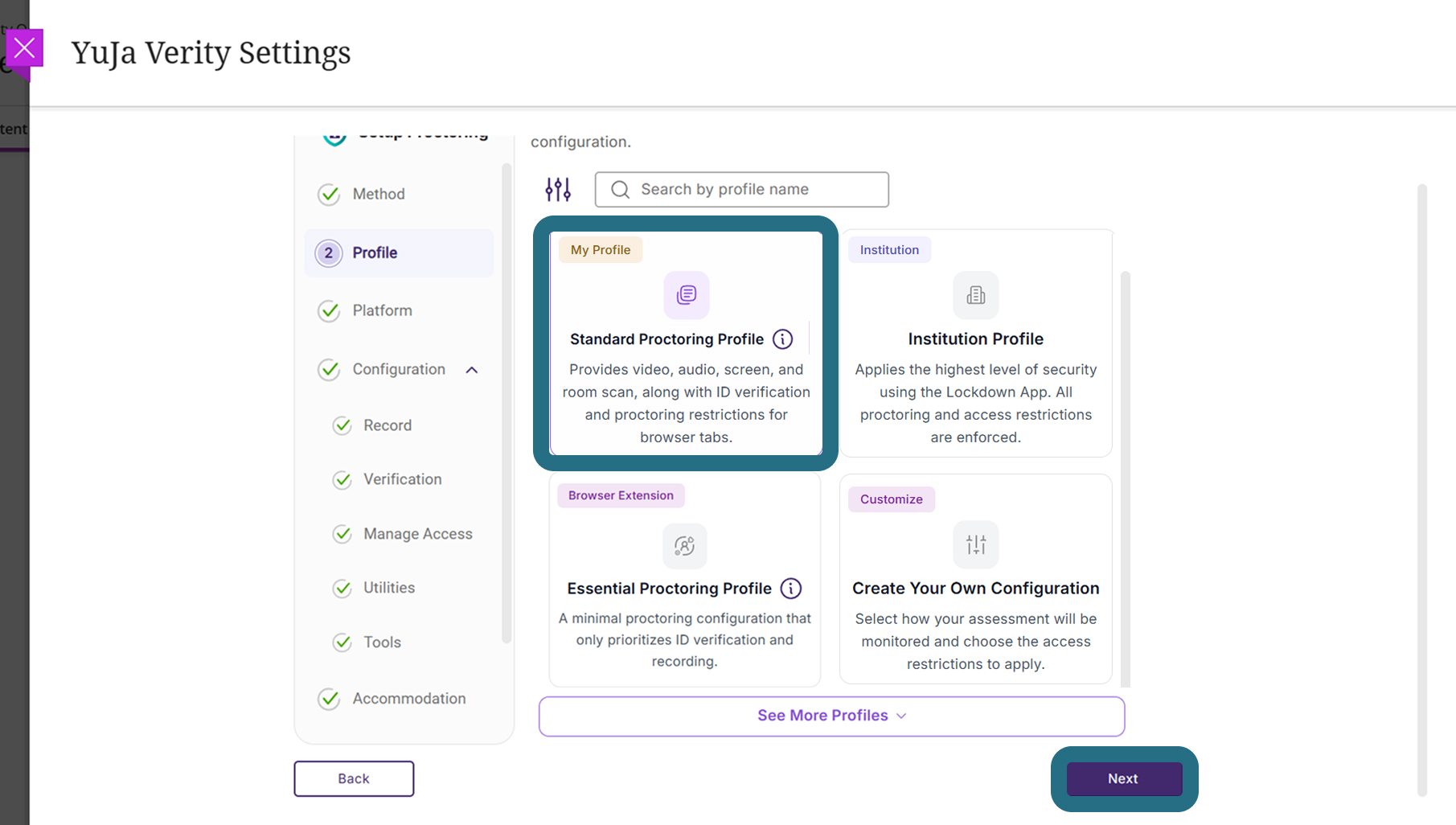1456x825 pixels.
Task: Click the Platform step checkmark
Action: point(329,311)
